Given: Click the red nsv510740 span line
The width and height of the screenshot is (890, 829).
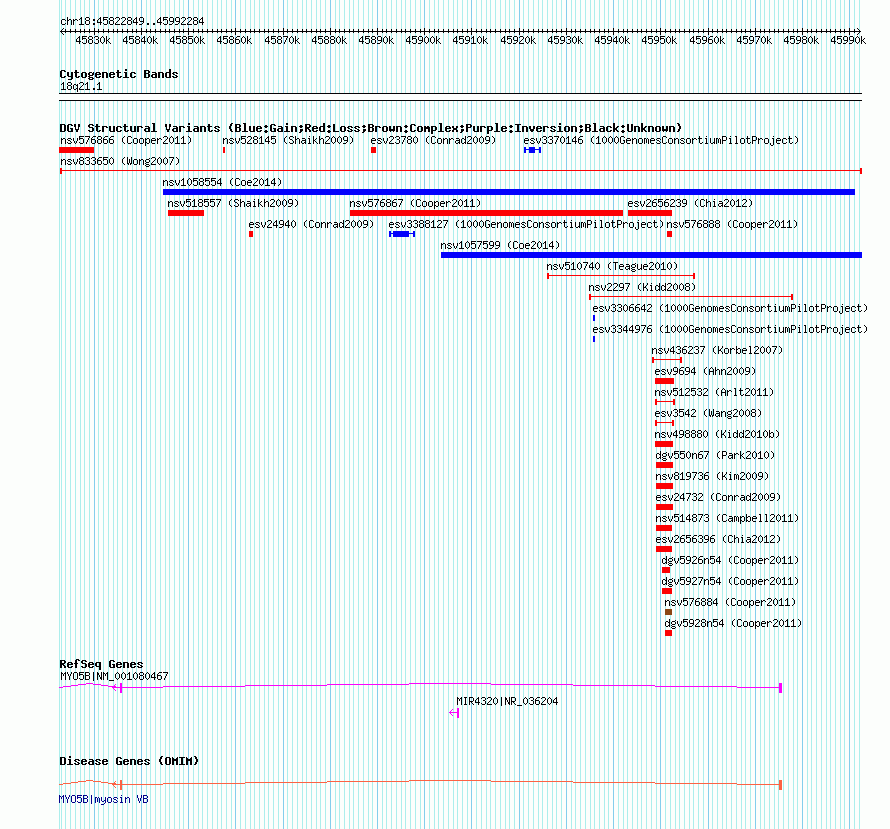Looking at the screenshot, I should click(621, 276).
